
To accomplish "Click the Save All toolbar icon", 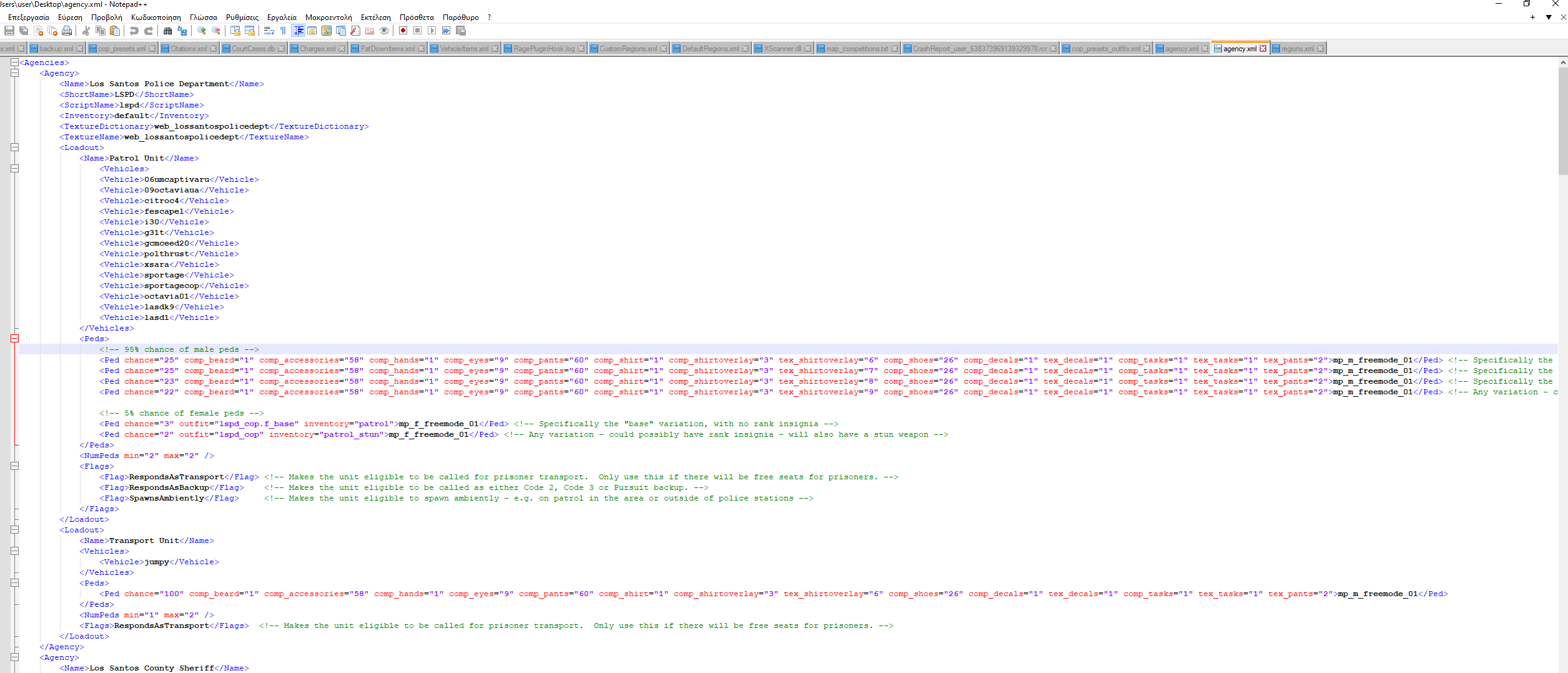I will pyautogui.click(x=24, y=31).
